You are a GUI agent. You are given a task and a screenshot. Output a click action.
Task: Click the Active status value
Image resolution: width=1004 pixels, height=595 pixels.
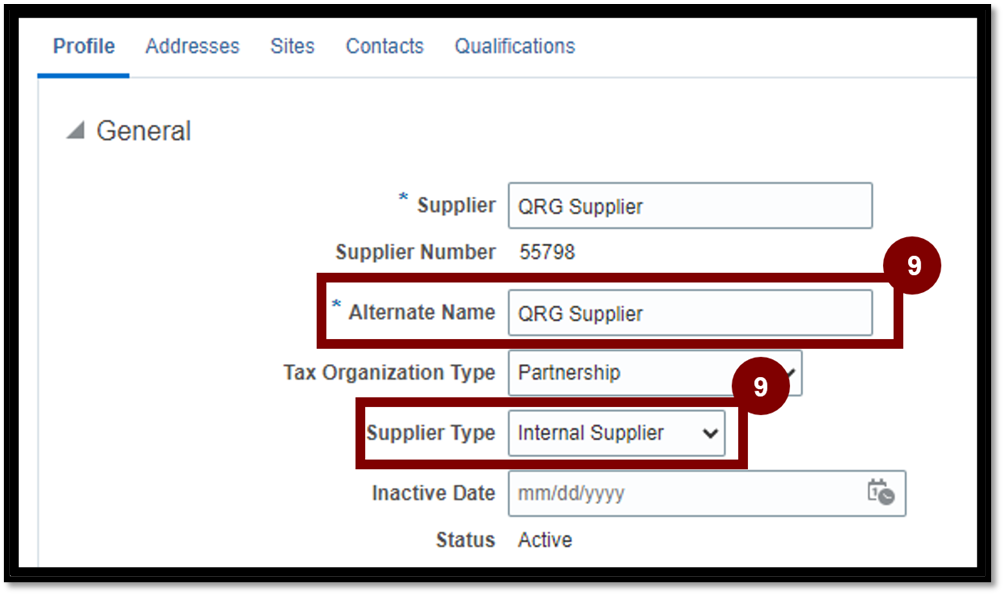[545, 540]
